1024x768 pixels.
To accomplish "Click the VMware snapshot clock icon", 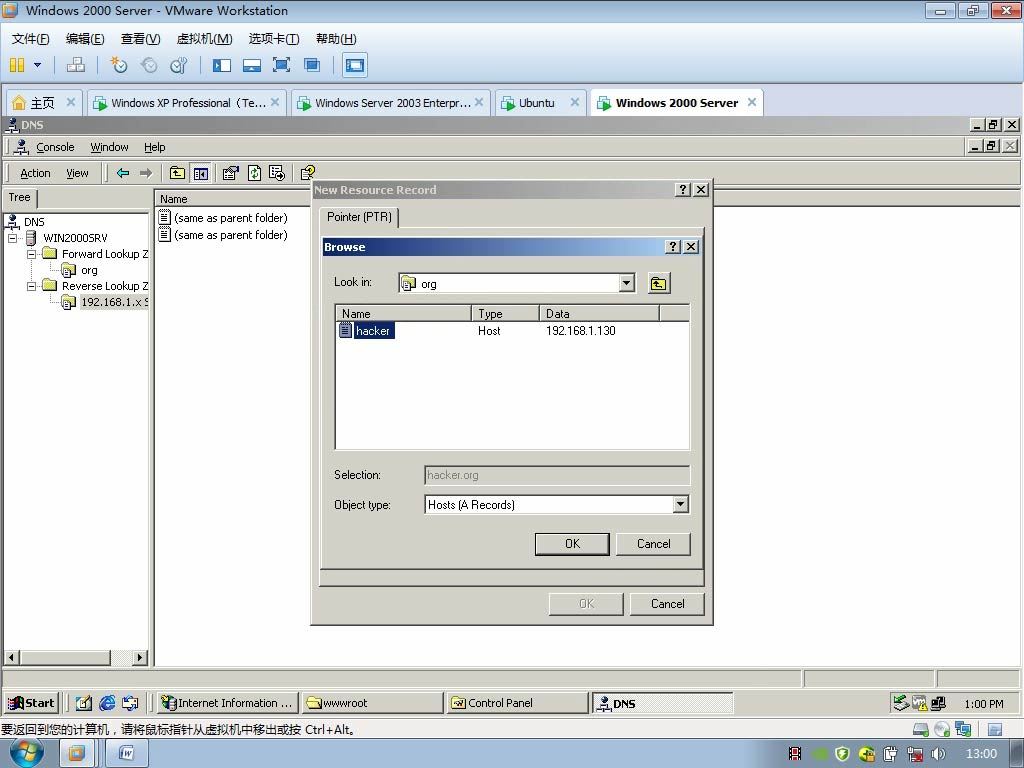I will (x=118, y=65).
